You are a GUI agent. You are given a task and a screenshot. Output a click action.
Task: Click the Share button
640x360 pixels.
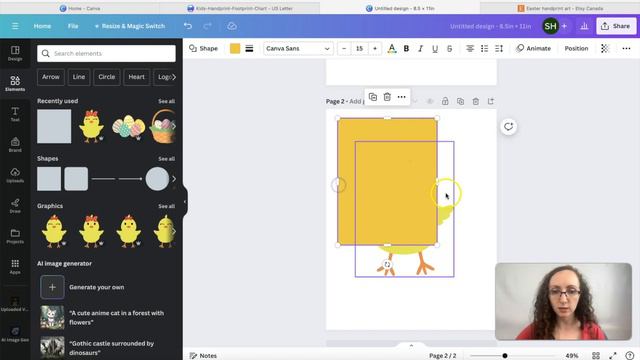[616, 26]
